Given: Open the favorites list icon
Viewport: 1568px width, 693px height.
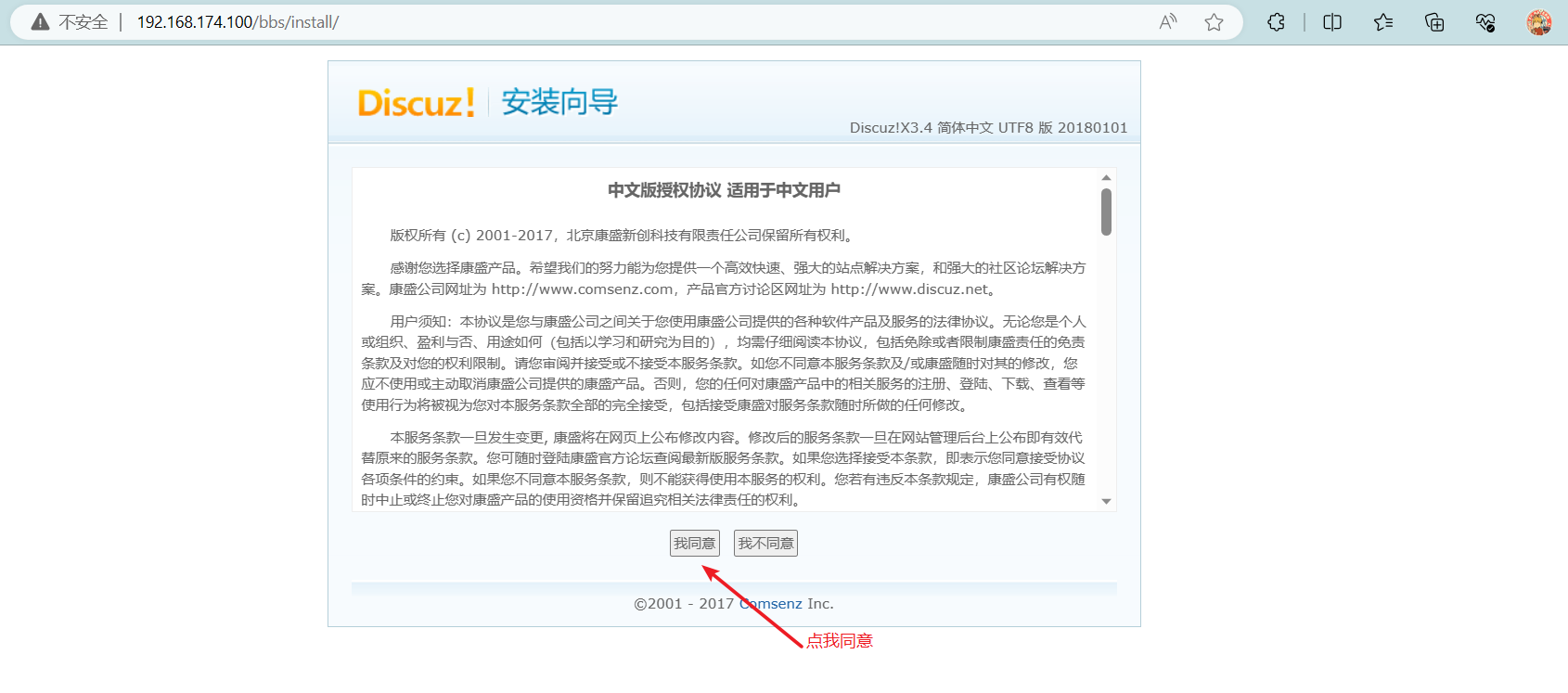Looking at the screenshot, I should [x=1383, y=22].
